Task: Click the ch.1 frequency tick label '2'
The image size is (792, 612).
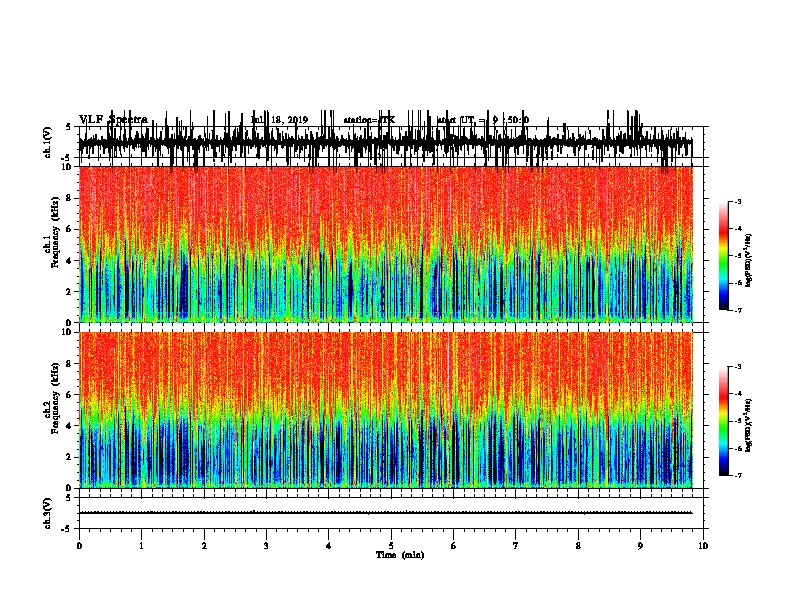Action: coord(70,291)
